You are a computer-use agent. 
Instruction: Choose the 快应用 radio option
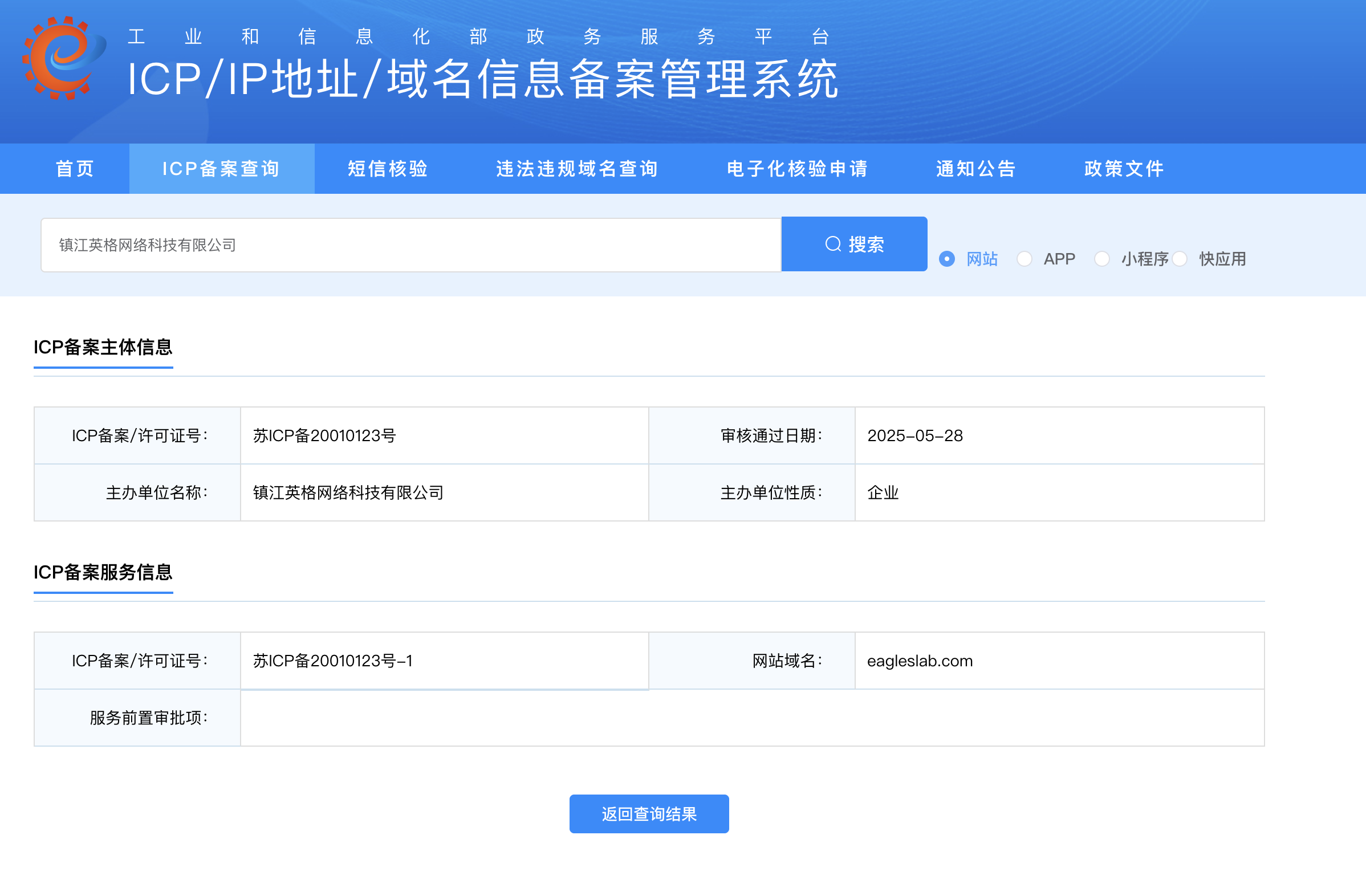1180,259
